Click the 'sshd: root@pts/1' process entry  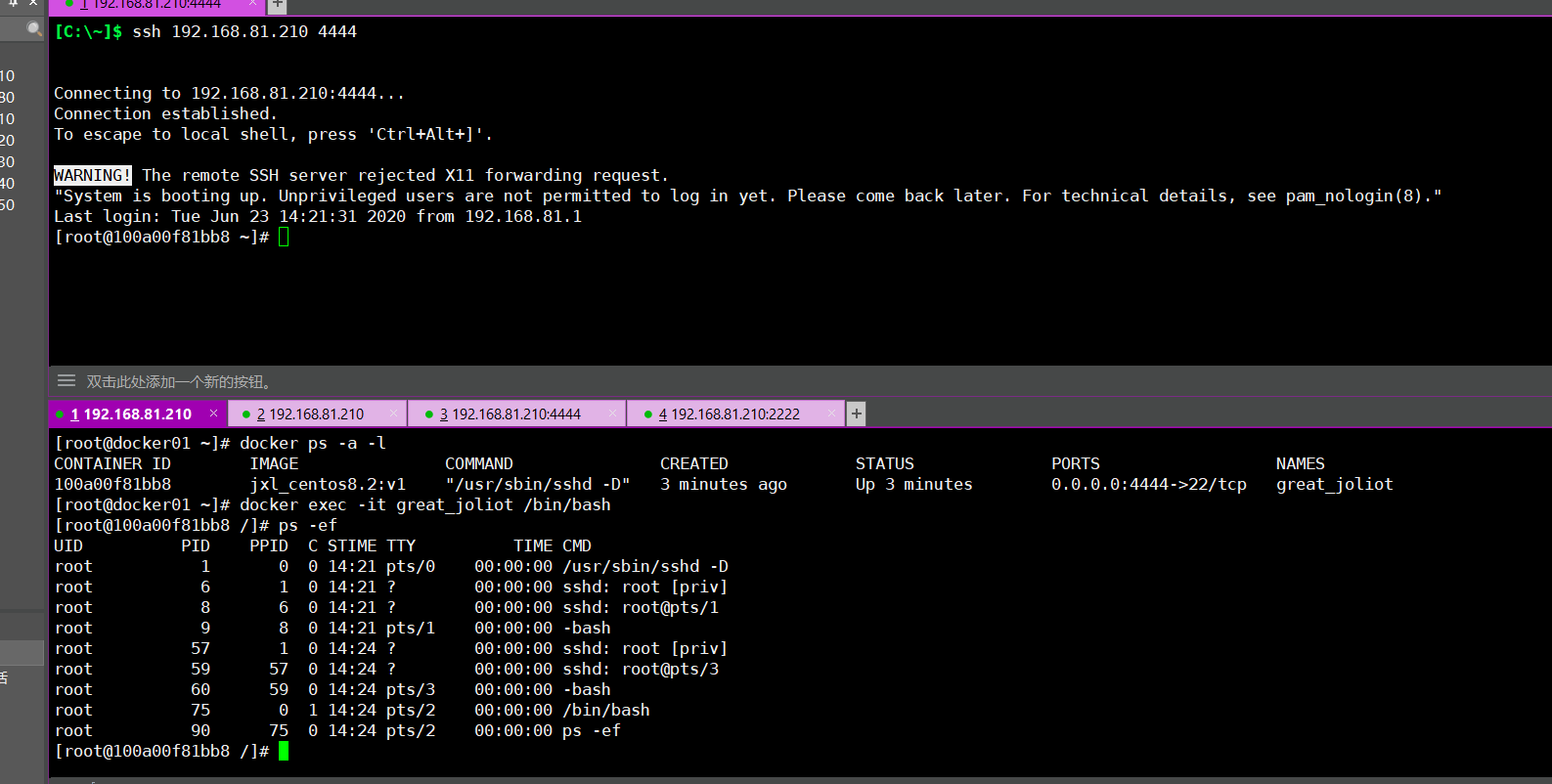(x=641, y=607)
